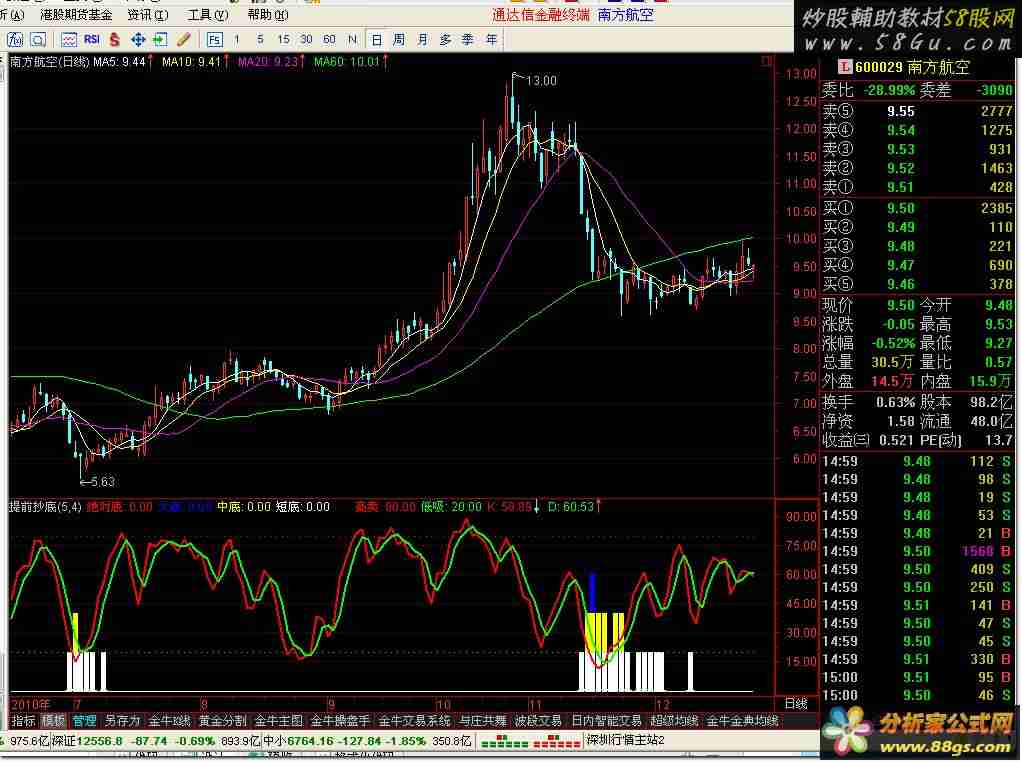Select the quarterly (季) period

point(468,40)
